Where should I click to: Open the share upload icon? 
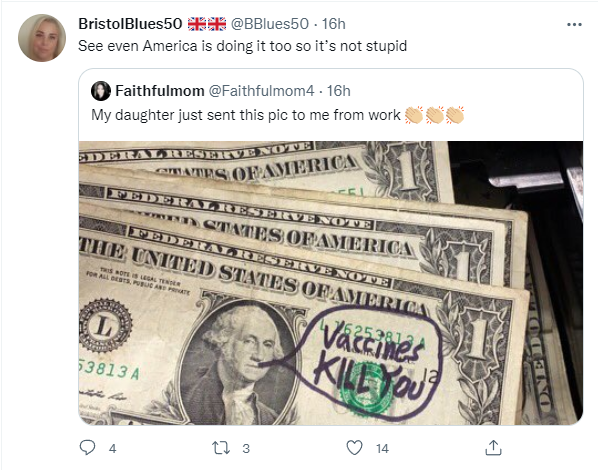coord(493,448)
